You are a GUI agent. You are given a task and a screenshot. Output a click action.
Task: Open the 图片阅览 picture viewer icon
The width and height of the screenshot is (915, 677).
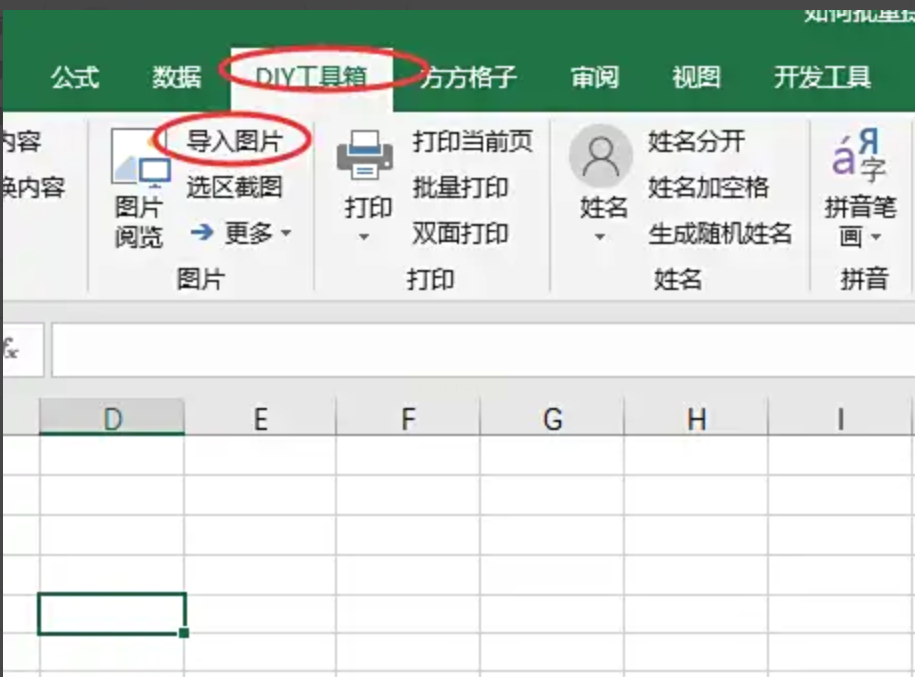(141, 158)
